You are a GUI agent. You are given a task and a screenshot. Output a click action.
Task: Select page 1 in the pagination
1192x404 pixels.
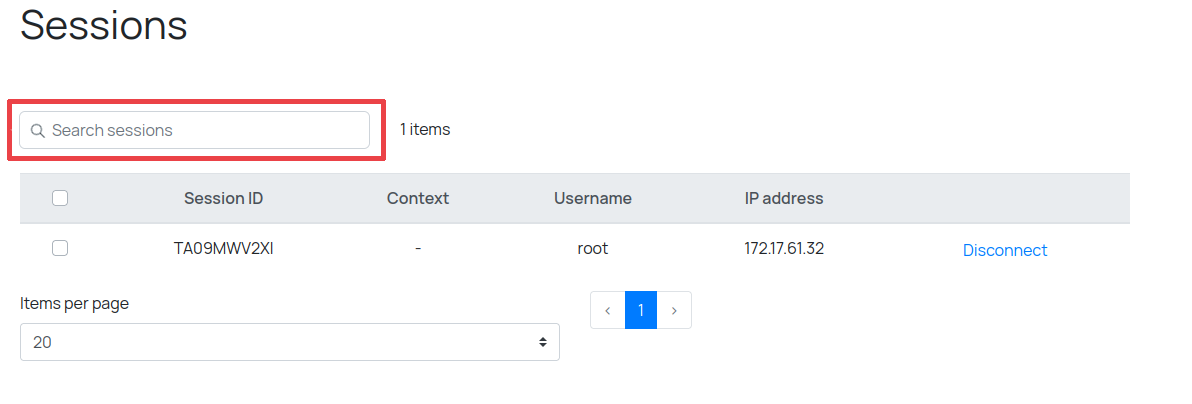pos(641,310)
